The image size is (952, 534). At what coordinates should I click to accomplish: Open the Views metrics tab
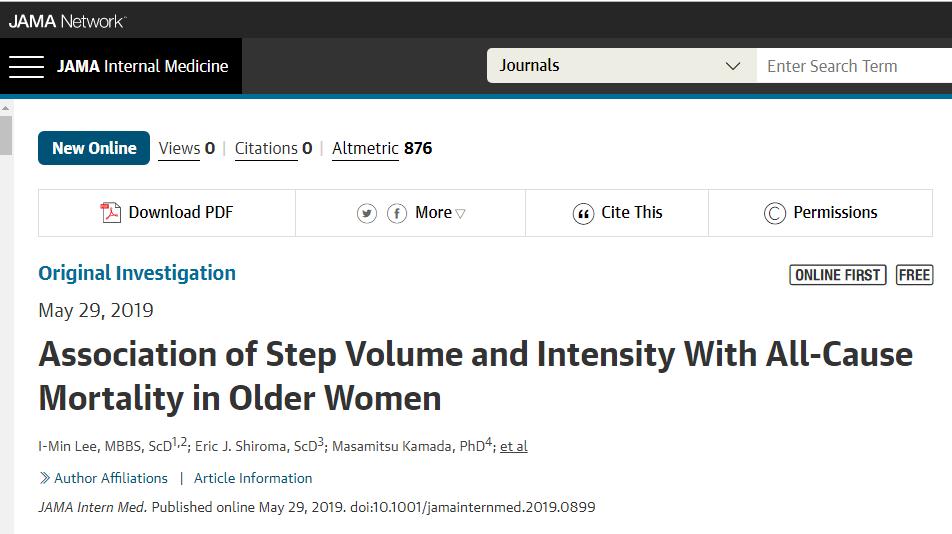click(186, 149)
